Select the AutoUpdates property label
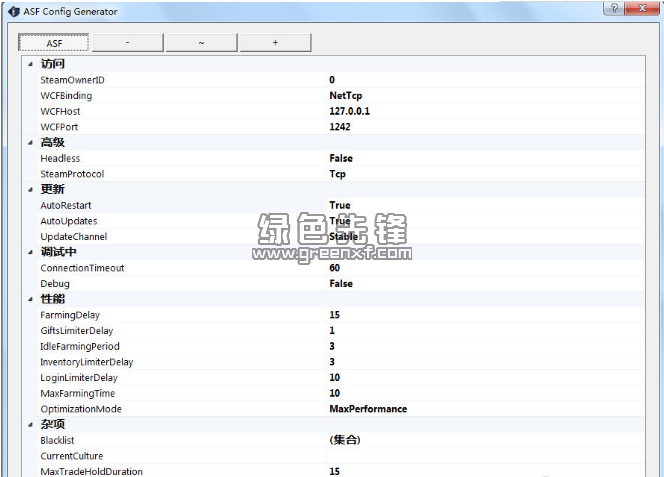Screen dimensions: 664x477 69,221
